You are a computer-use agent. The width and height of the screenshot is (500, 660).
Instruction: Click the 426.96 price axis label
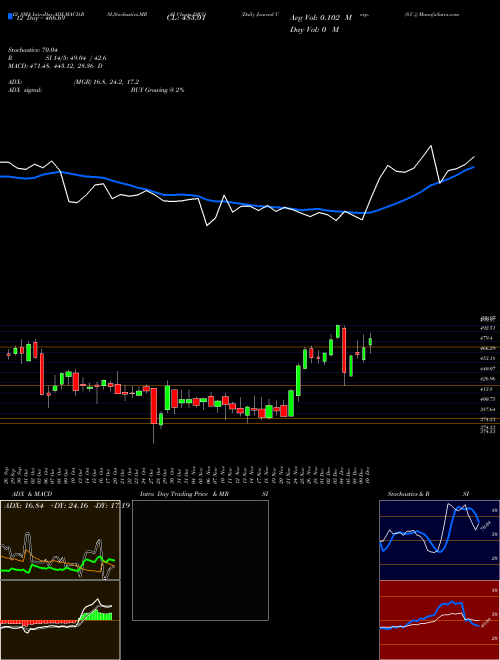point(488,379)
